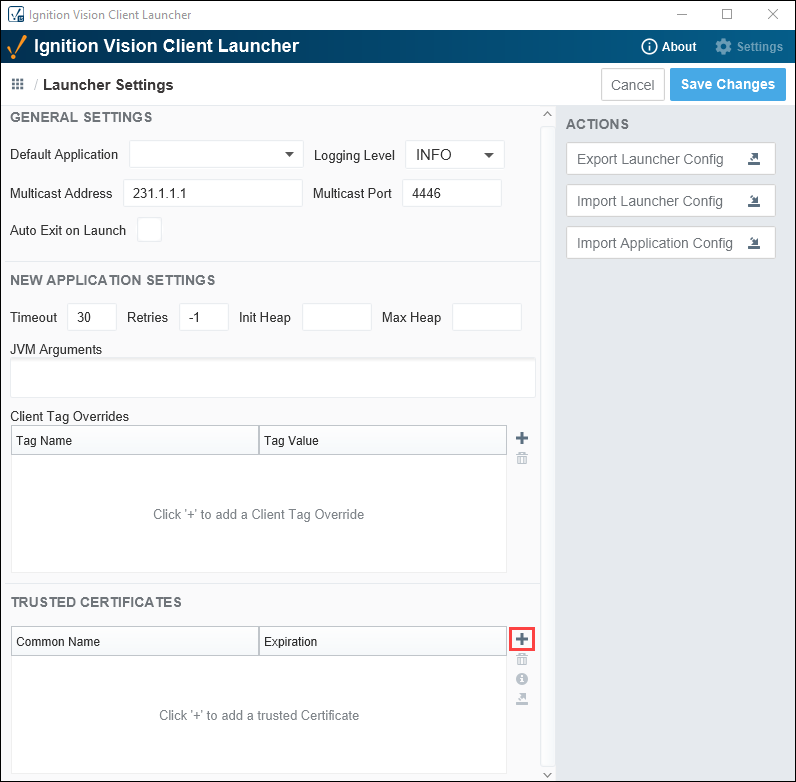Click Import Launcher Config

671,201
